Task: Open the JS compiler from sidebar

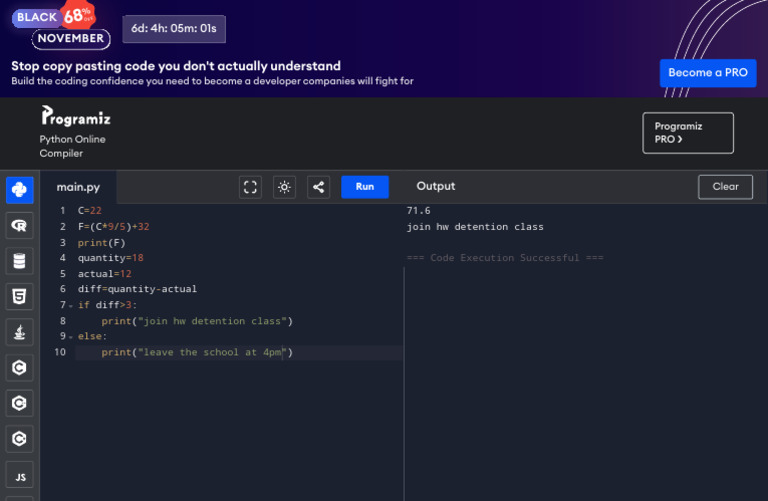Action: [x=20, y=475]
